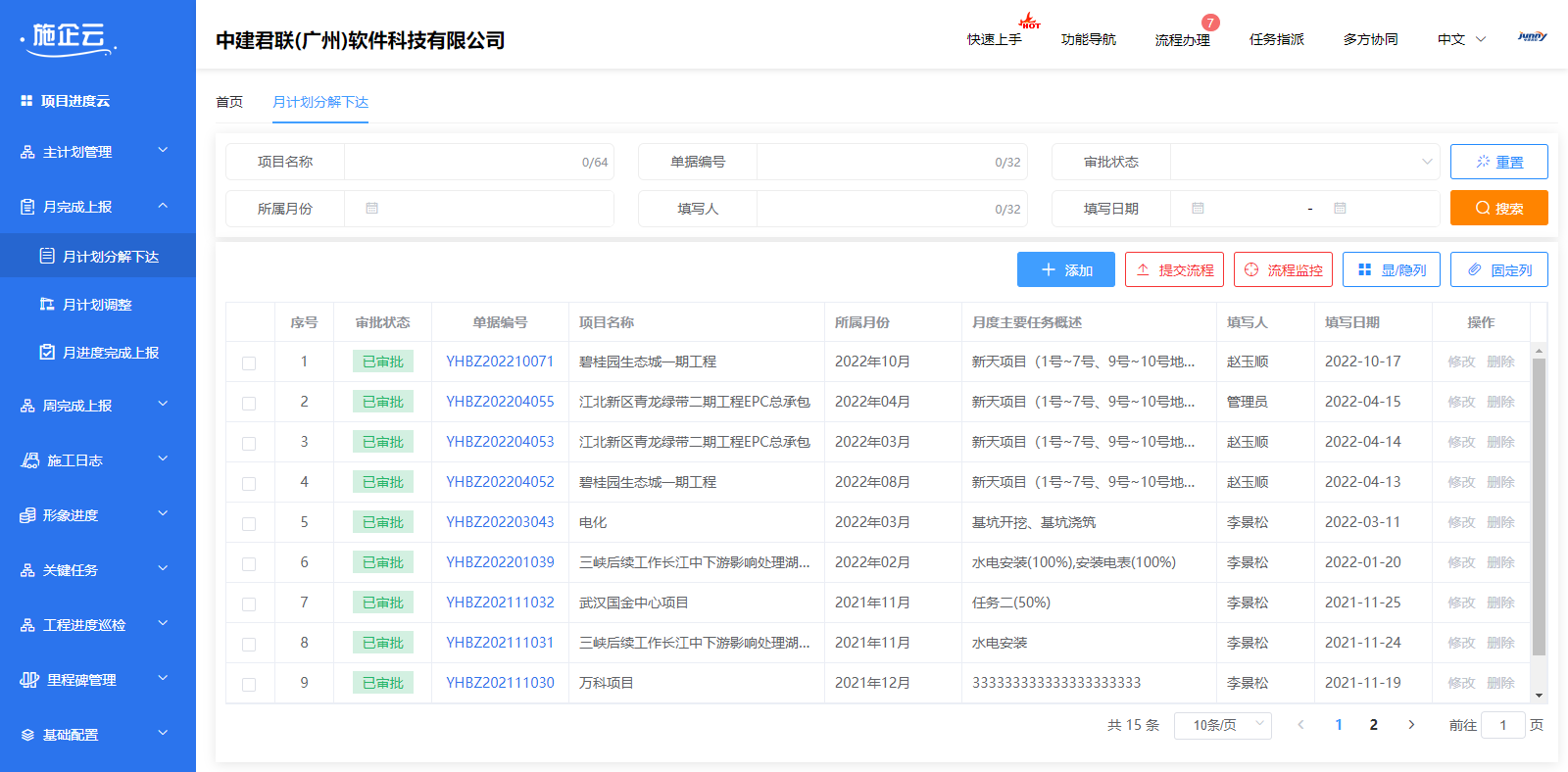Open 快速上手 in top navigation

tap(995, 39)
